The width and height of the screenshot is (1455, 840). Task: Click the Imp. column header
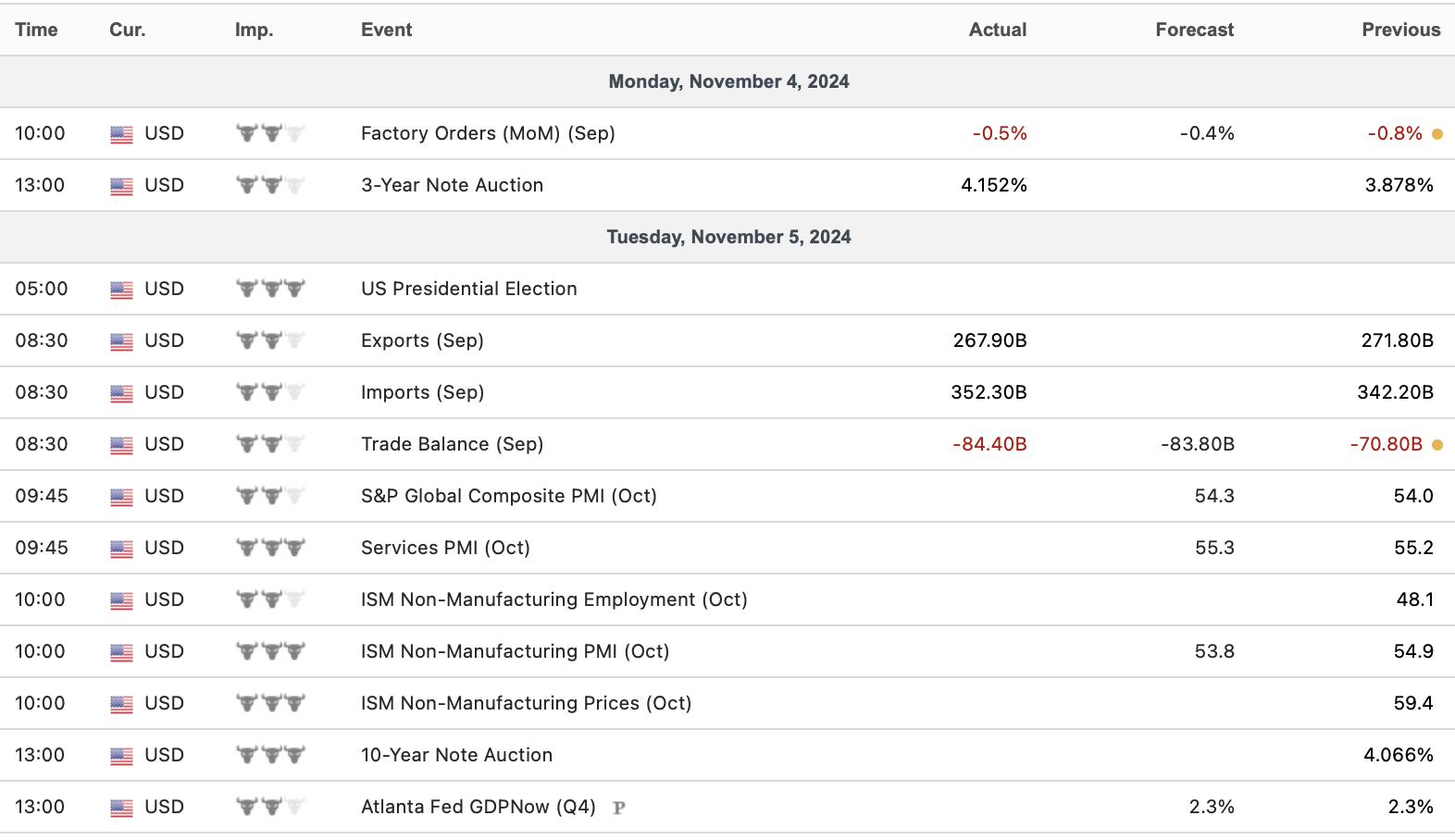(254, 30)
